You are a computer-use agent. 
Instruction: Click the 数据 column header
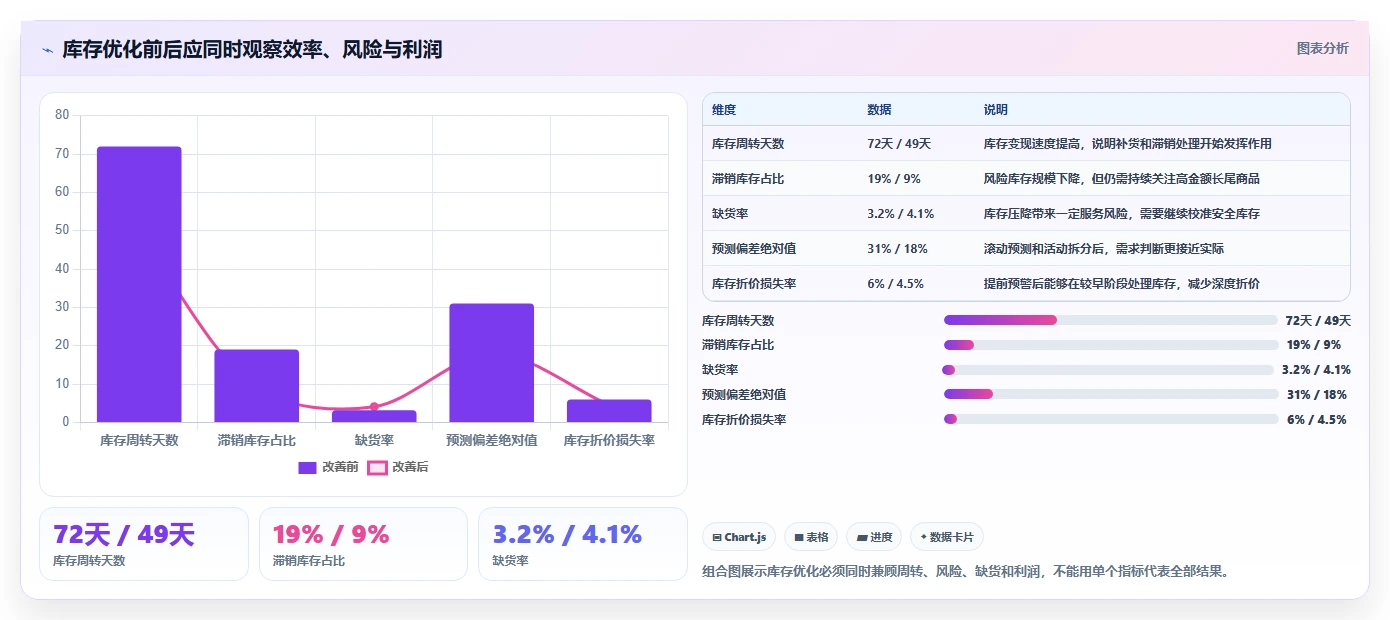click(x=879, y=110)
